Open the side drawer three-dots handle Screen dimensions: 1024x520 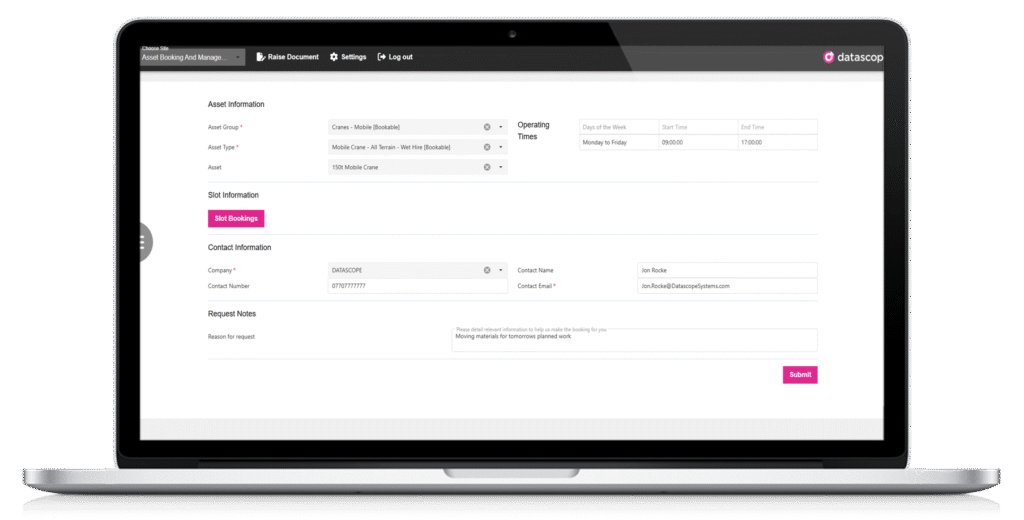(x=143, y=242)
